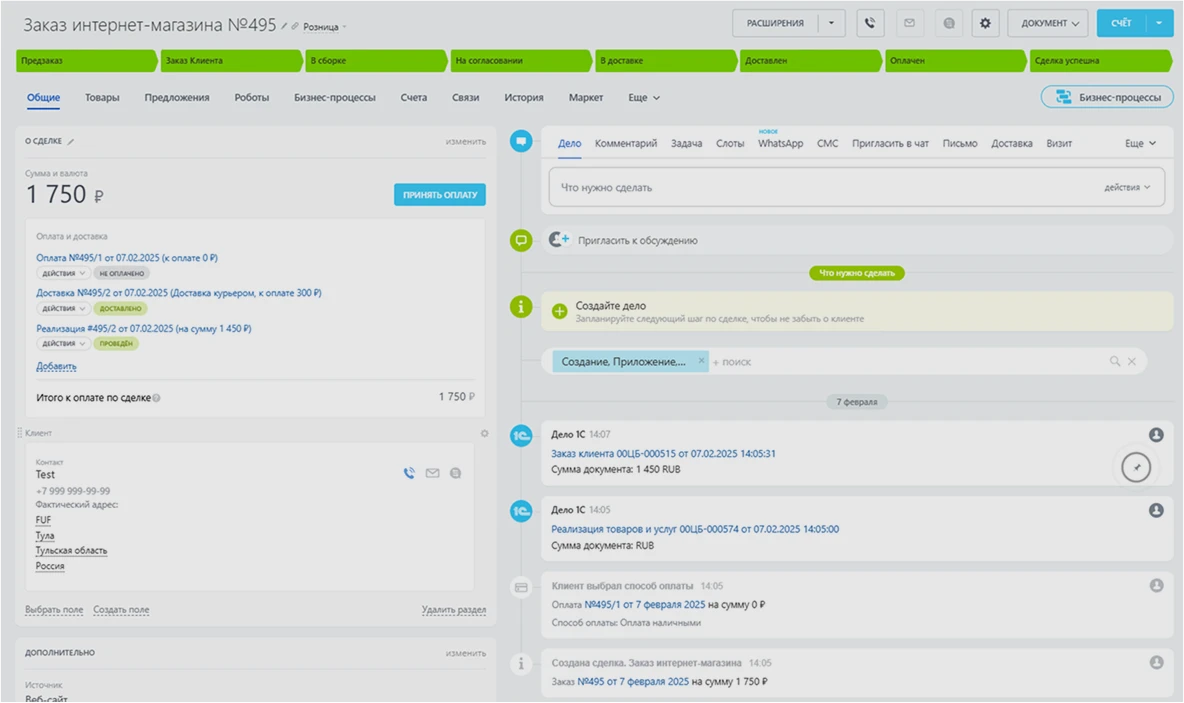Viewport: 1184px width, 703px height.
Task: Click green plus icon to create activity
Action: pyautogui.click(x=559, y=311)
